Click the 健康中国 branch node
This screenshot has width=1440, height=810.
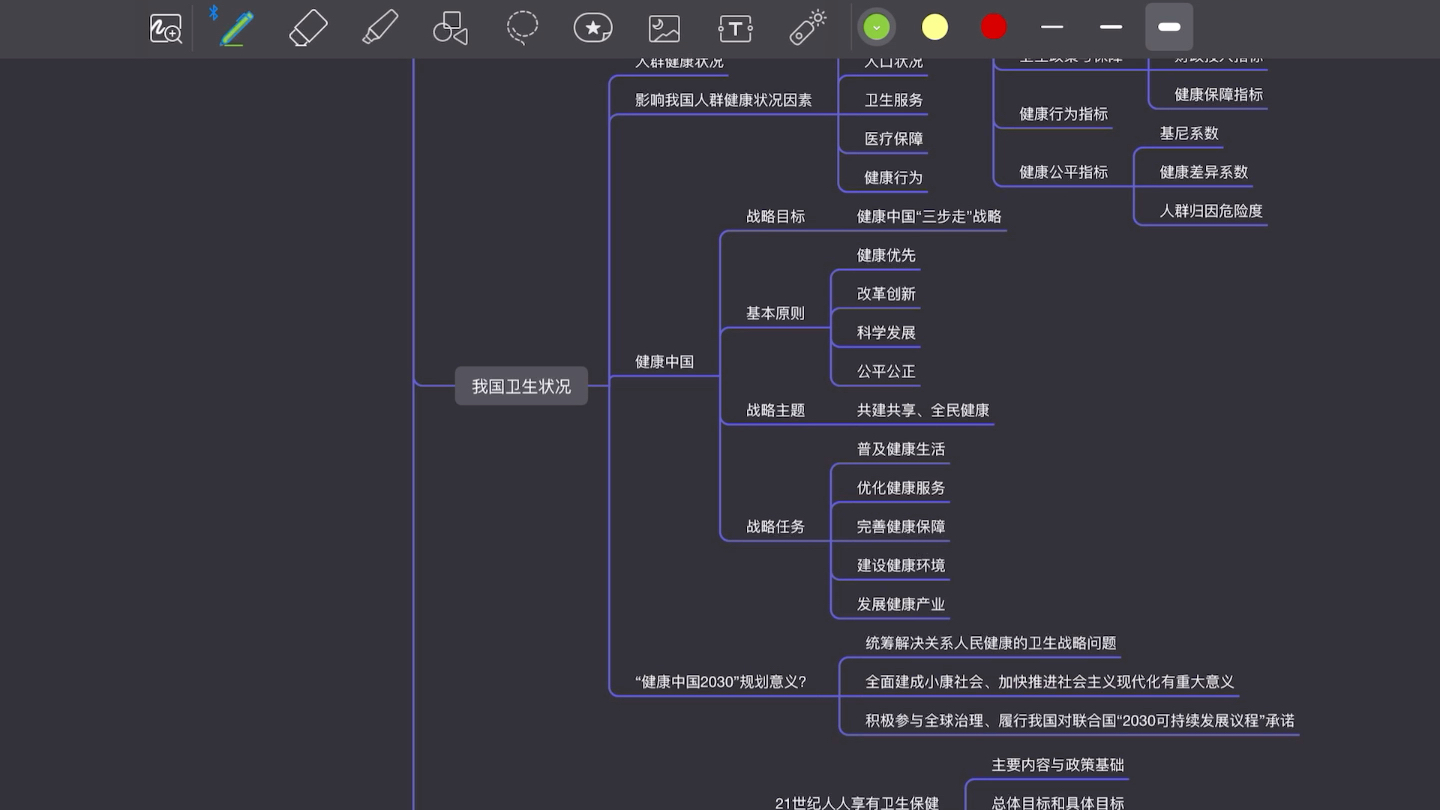(x=665, y=362)
